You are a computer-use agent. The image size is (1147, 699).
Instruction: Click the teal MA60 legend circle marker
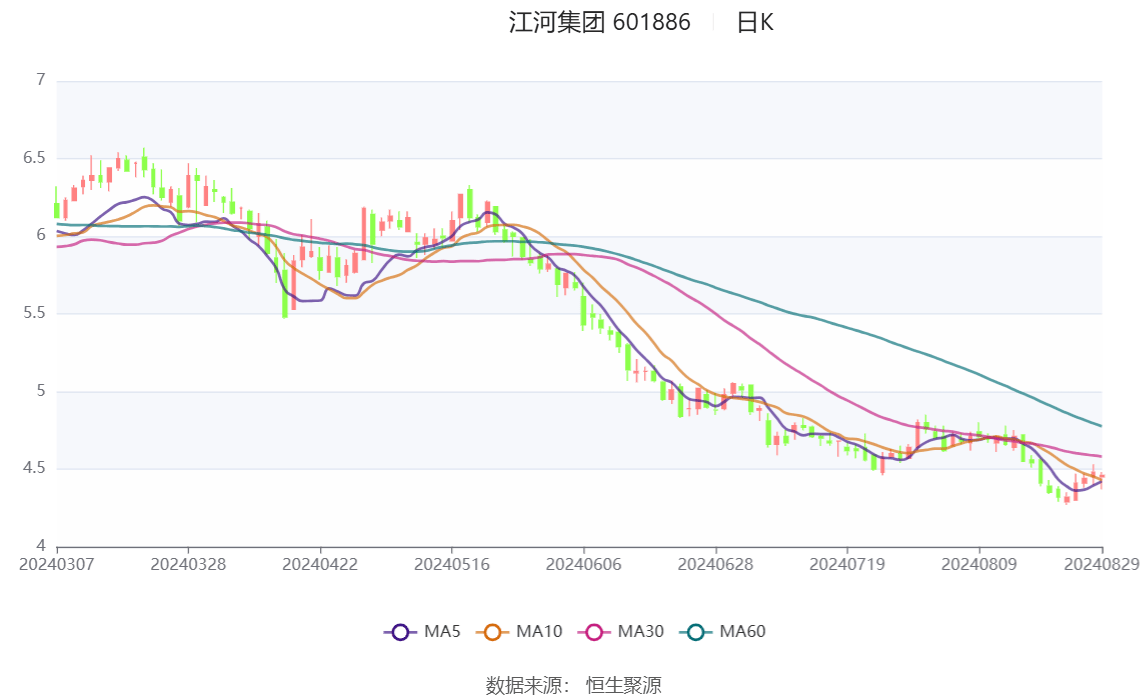(x=696, y=632)
